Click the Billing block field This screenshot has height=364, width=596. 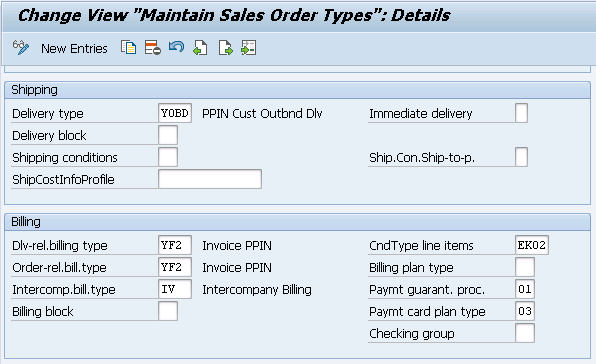(168, 311)
